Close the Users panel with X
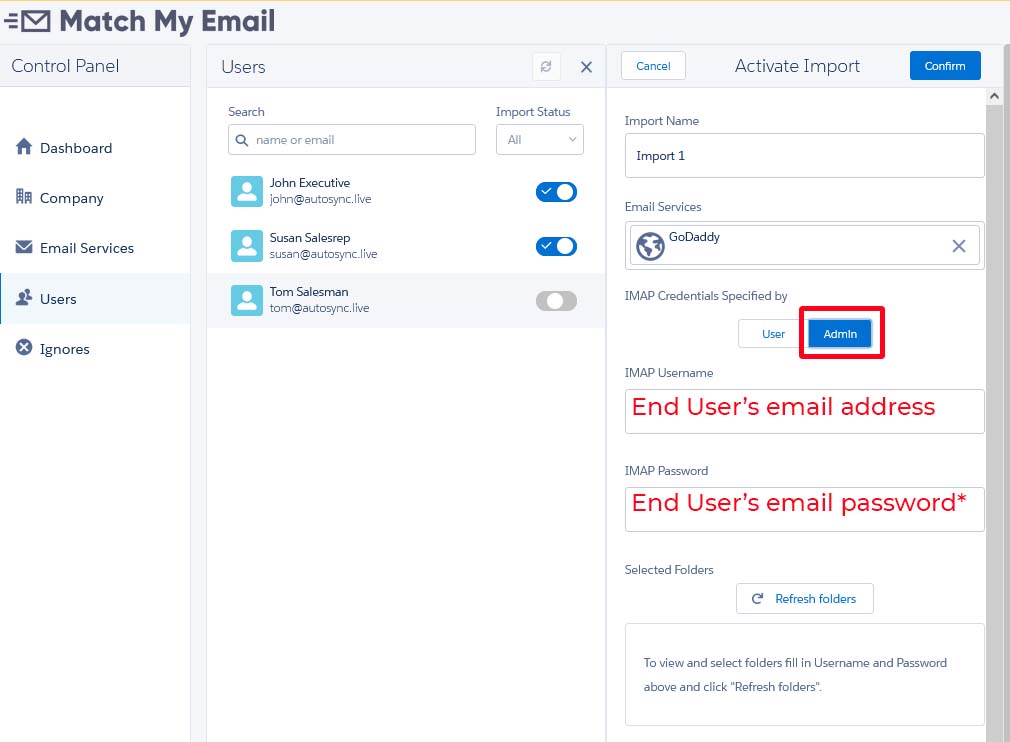Viewport: 1010px width, 742px height. (x=586, y=67)
